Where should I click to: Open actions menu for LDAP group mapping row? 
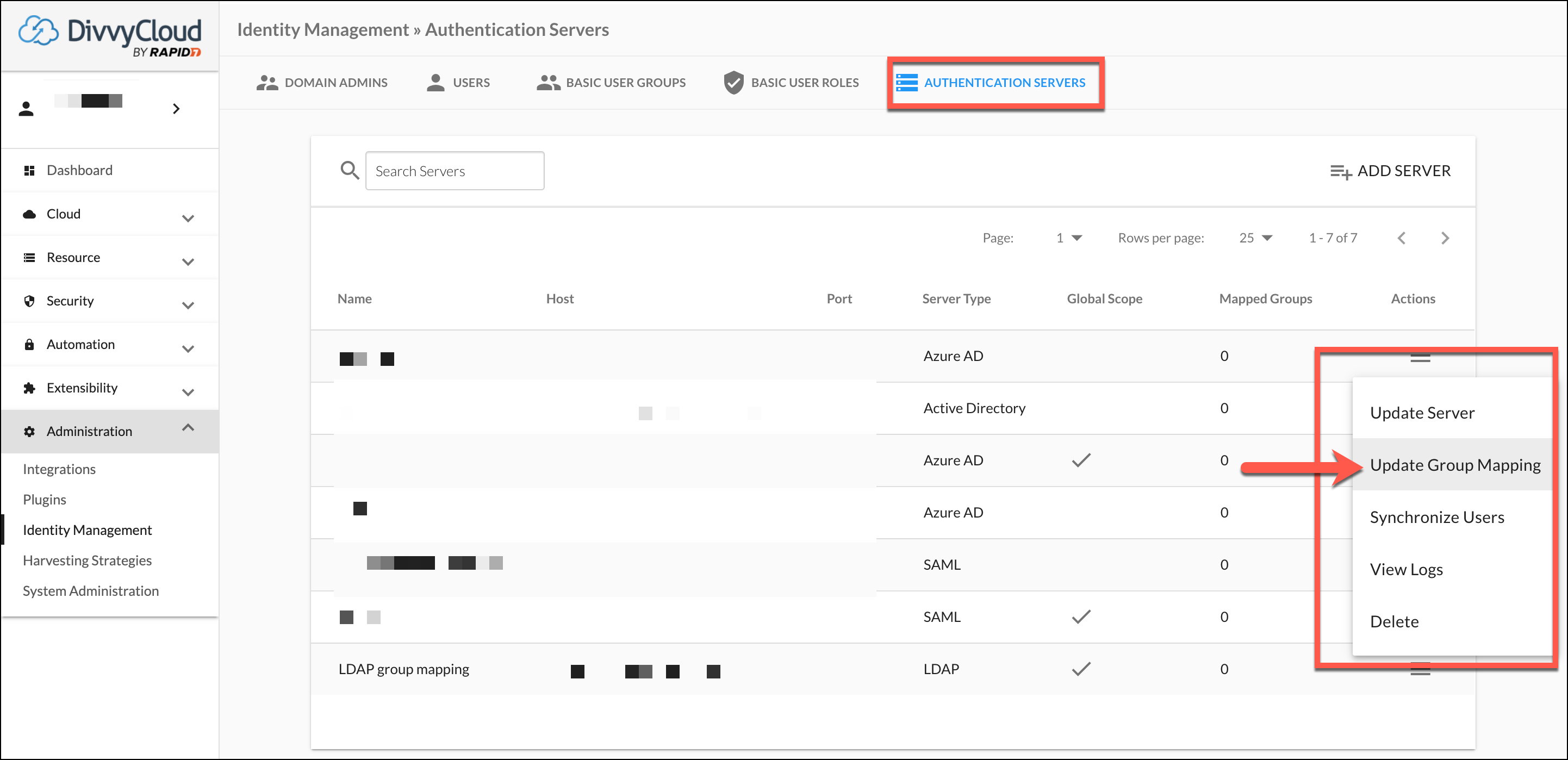pyautogui.click(x=1420, y=670)
